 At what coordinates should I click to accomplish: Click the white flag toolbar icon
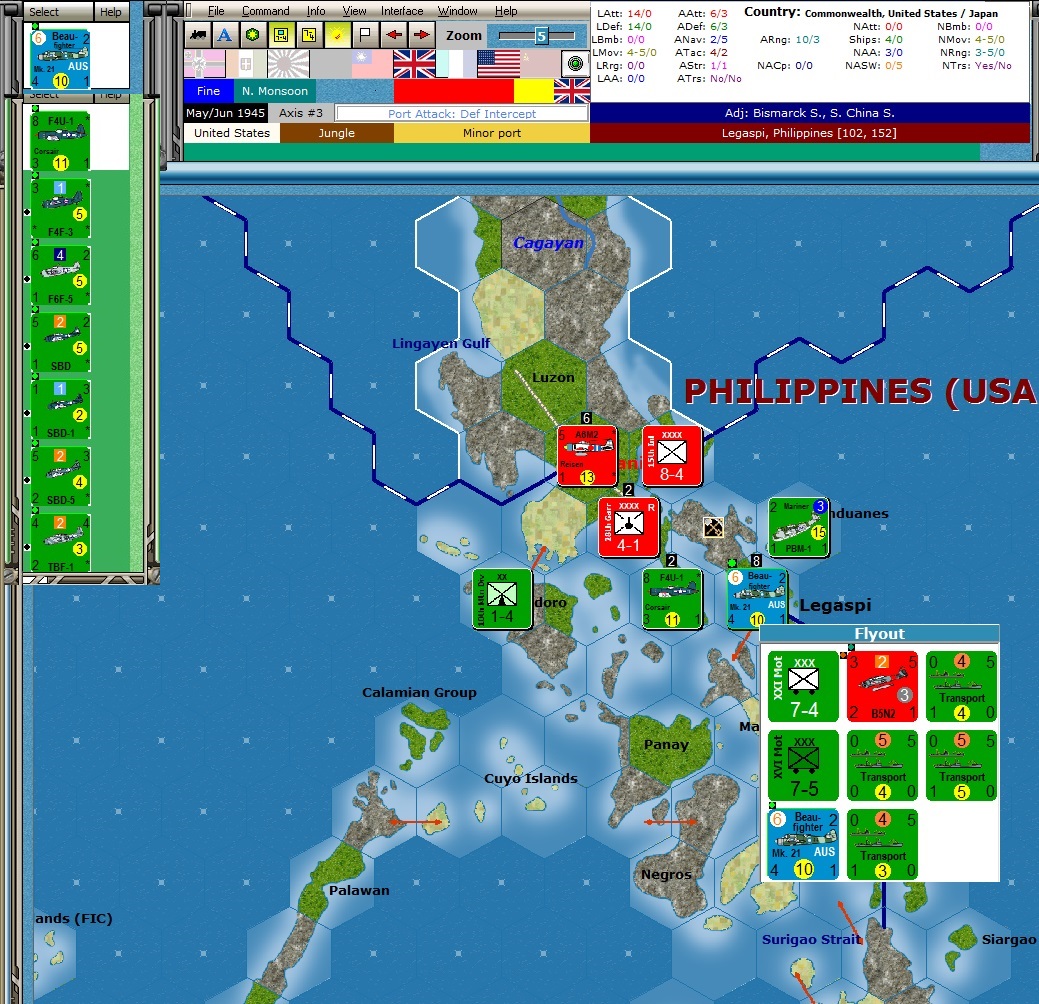(364, 35)
